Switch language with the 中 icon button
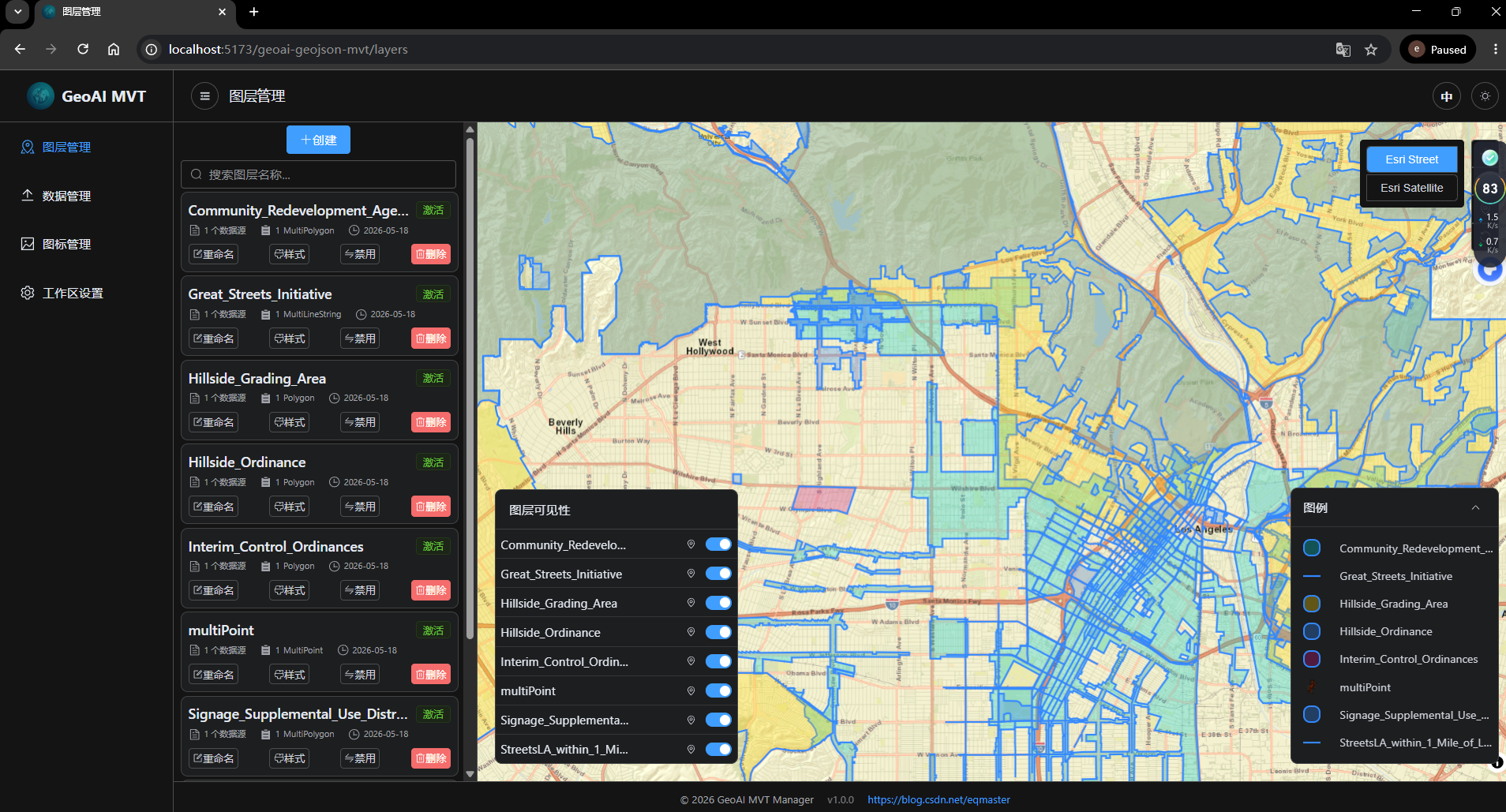1506x812 pixels. point(1446,96)
